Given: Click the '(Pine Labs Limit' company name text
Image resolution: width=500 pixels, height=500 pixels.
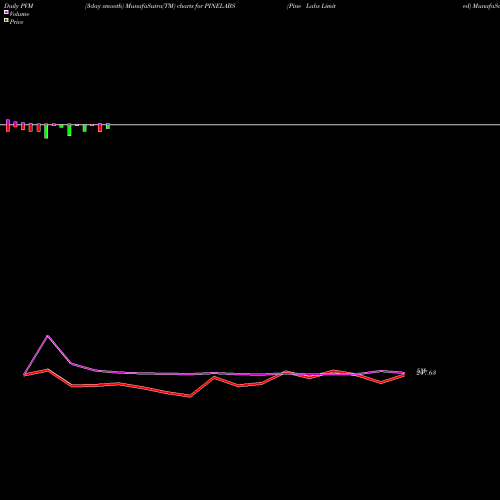Looking at the screenshot, I should tap(311, 6).
